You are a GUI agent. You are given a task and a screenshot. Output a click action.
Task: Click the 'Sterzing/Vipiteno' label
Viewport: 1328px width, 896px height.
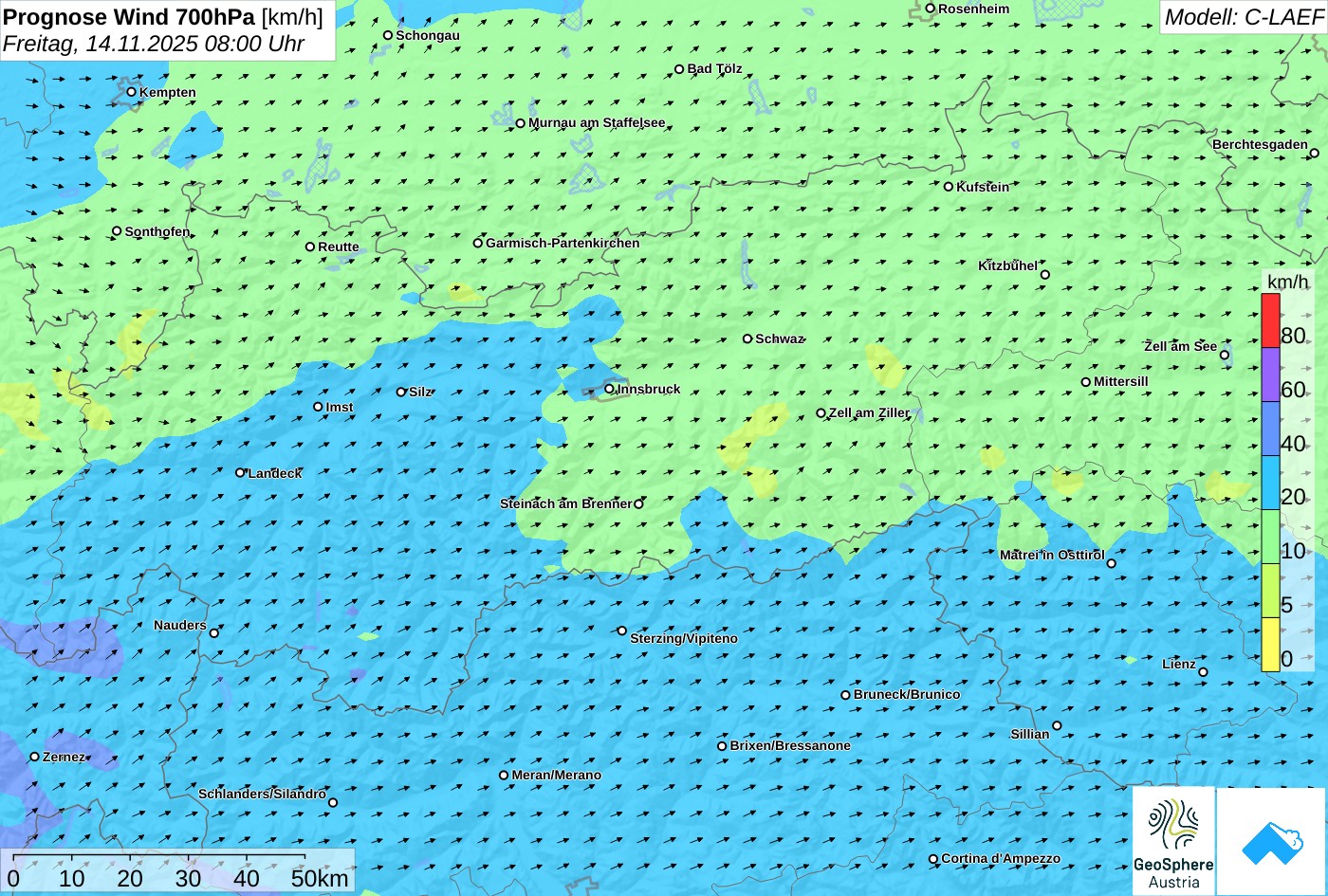684,638
